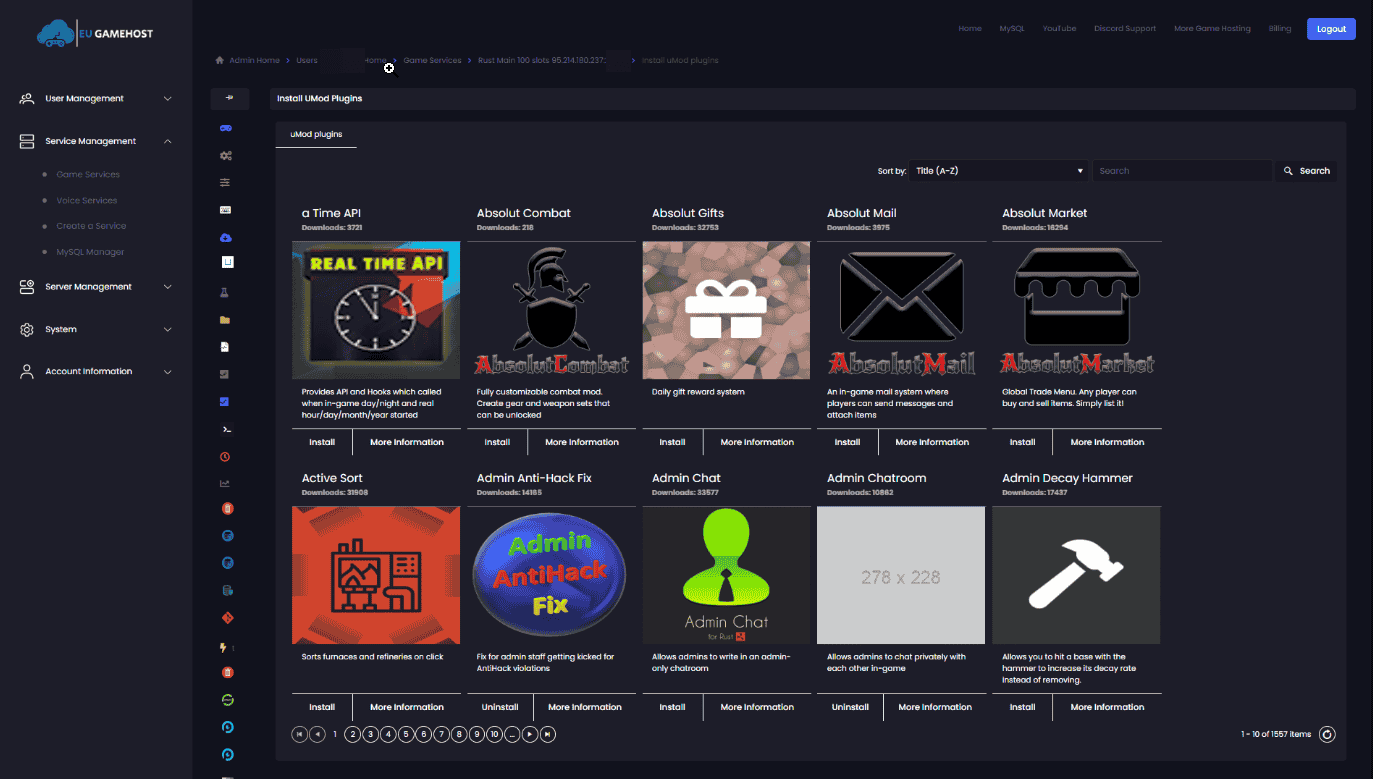Click Users in breadcrumb
This screenshot has height=779, width=1373.
coord(306,60)
